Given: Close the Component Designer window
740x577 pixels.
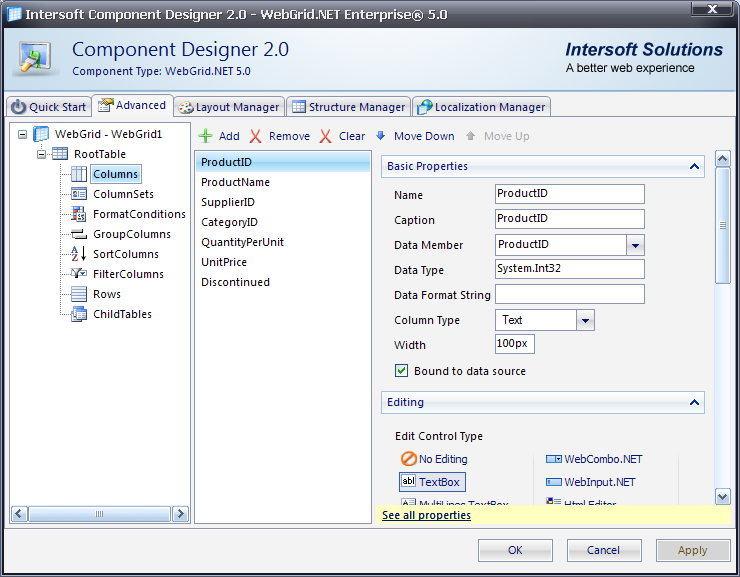Looking at the screenshot, I should click(712, 9).
